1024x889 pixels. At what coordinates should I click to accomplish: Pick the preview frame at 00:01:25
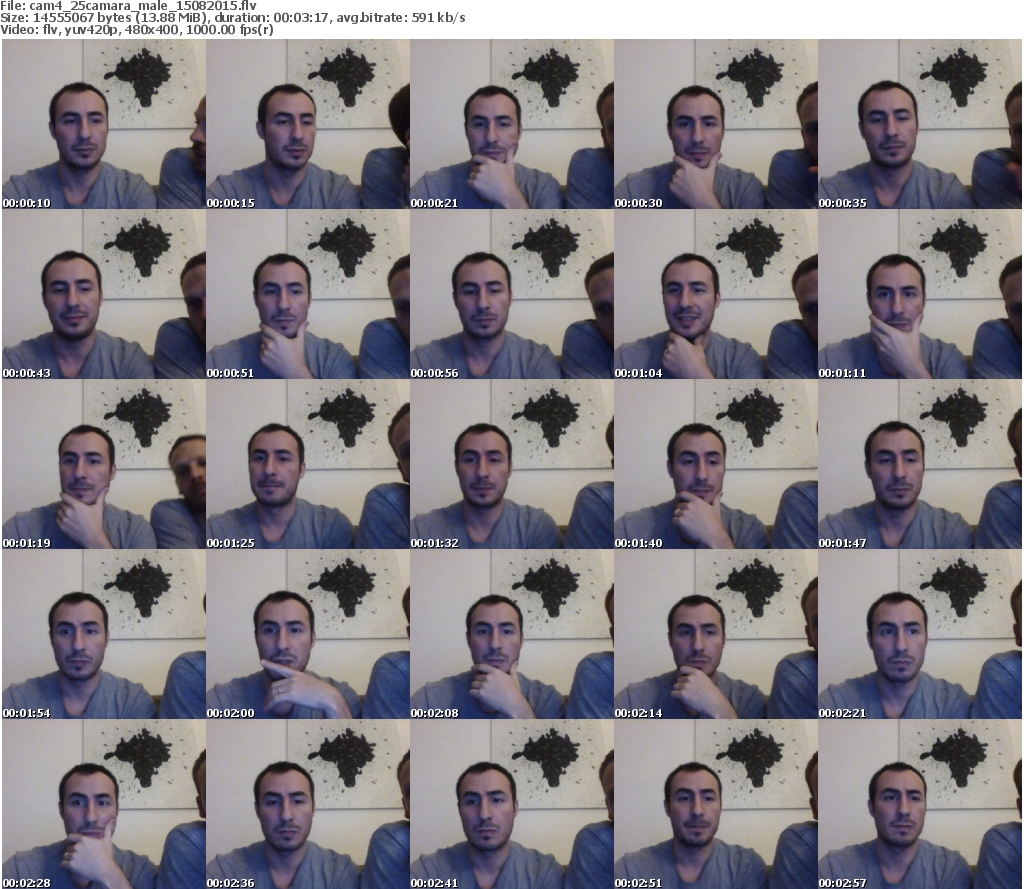click(308, 464)
